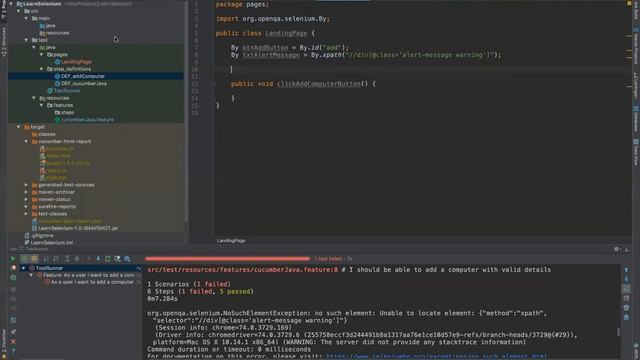640x360 pixels.
Task: Sort test results by duration
Action: [x=56, y=259]
